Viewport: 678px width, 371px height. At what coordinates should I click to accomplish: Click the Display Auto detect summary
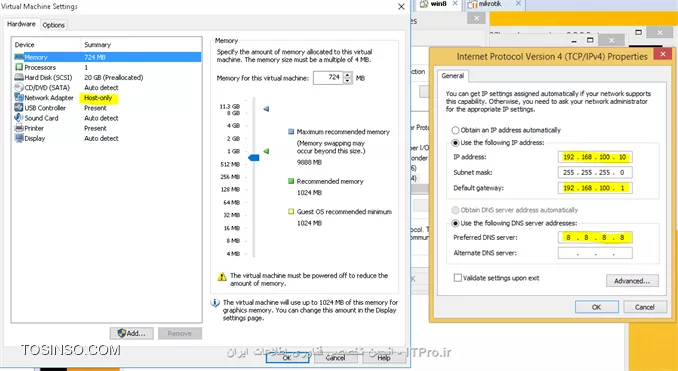tap(101, 138)
